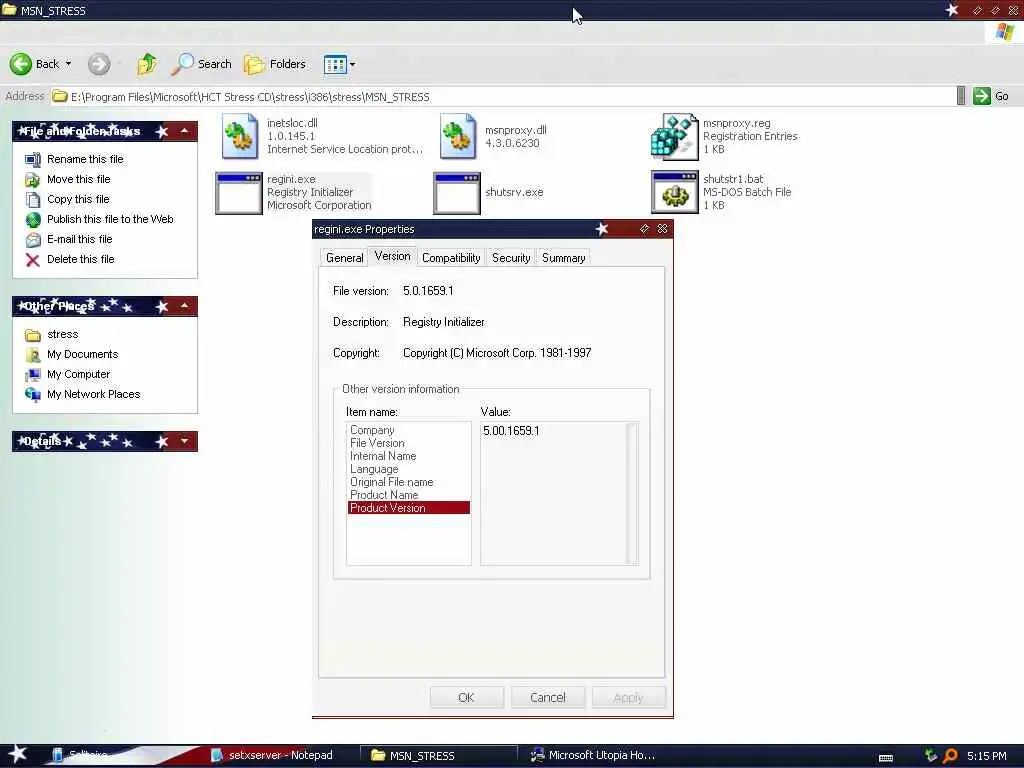Expand the Views dropdown arrow

[353, 64]
